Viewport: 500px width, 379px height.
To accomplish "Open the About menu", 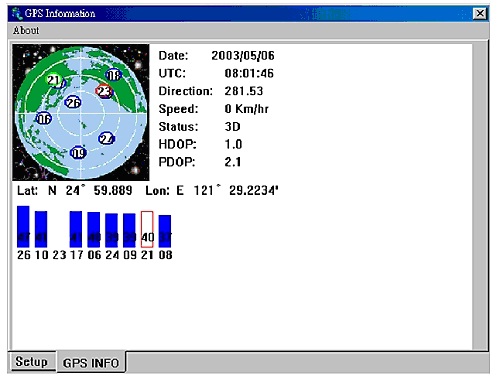I will click(26, 31).
